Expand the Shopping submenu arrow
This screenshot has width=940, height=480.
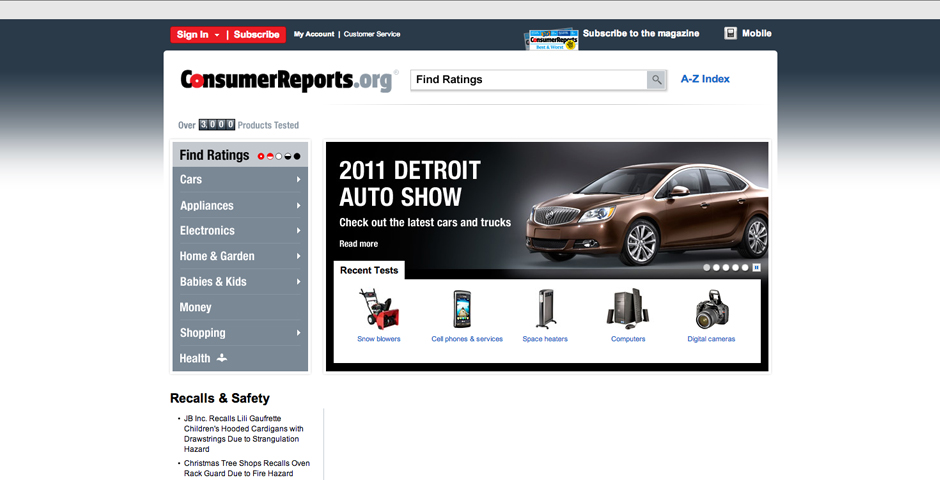click(298, 333)
